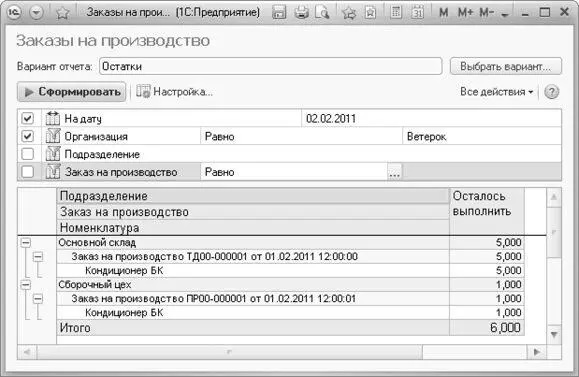
Task: Collapse the Сборочный цех group
Action: (25, 285)
